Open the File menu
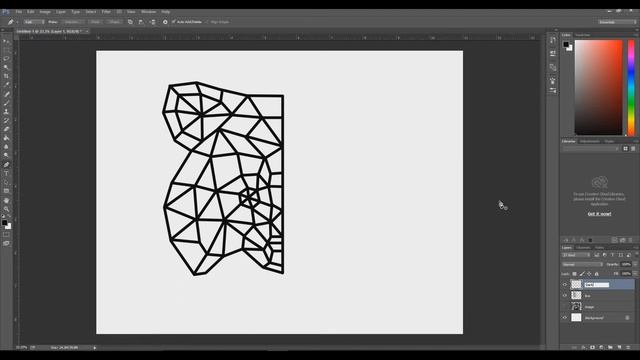Image resolution: width=640 pixels, height=360 pixels. click(19, 12)
